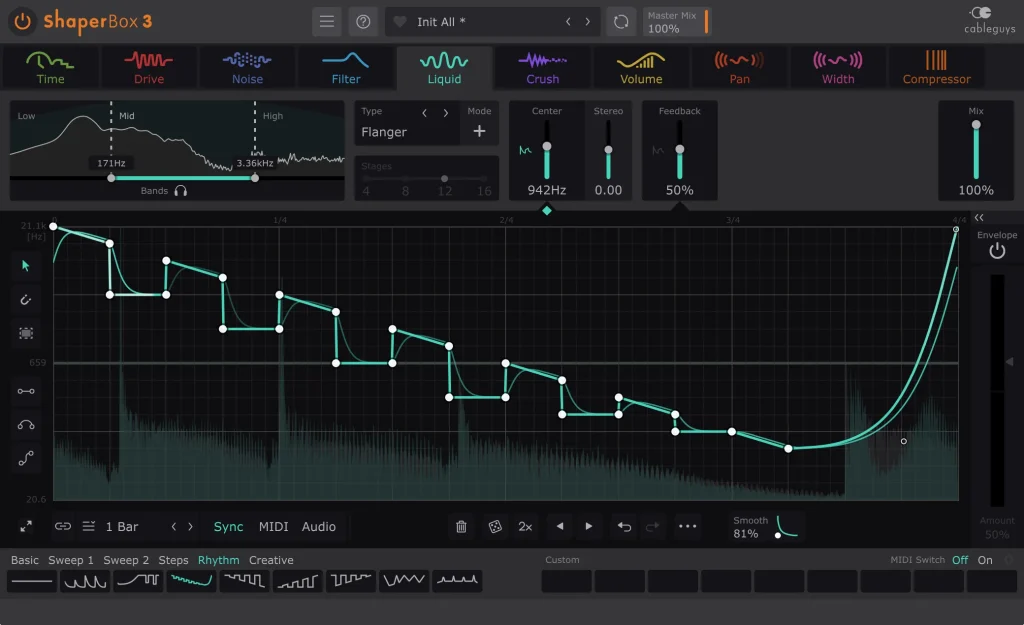This screenshot has height=625, width=1024.
Task: Select the arc curve tool
Action: tap(26, 425)
